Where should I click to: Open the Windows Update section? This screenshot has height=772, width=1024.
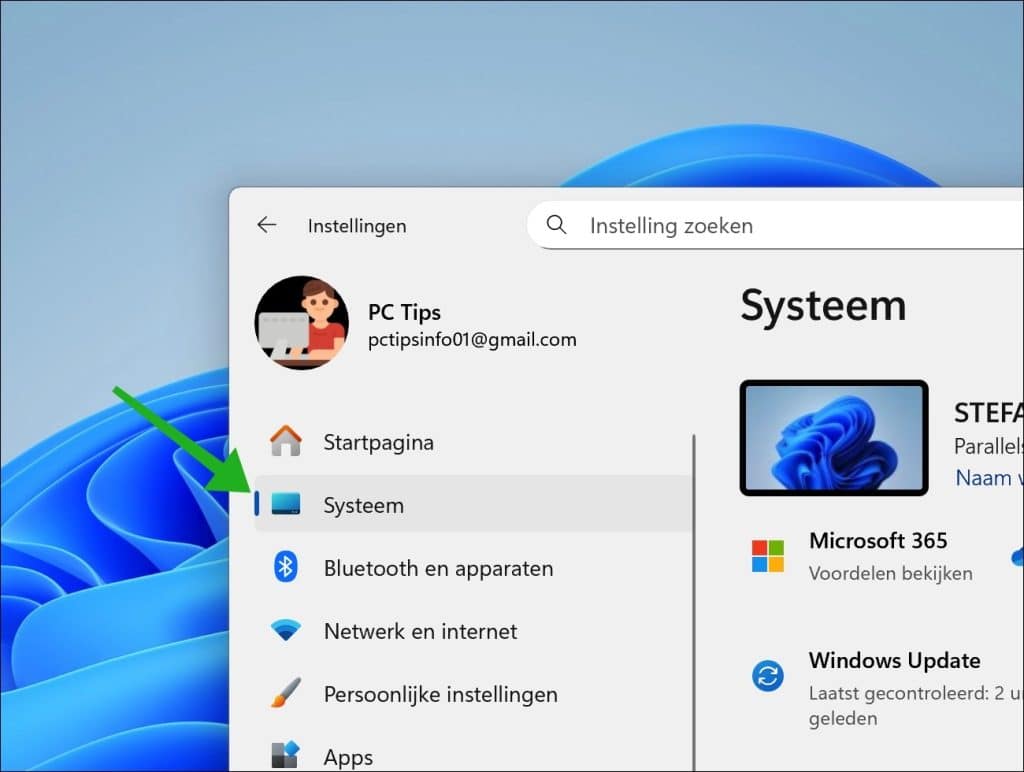tap(894, 660)
